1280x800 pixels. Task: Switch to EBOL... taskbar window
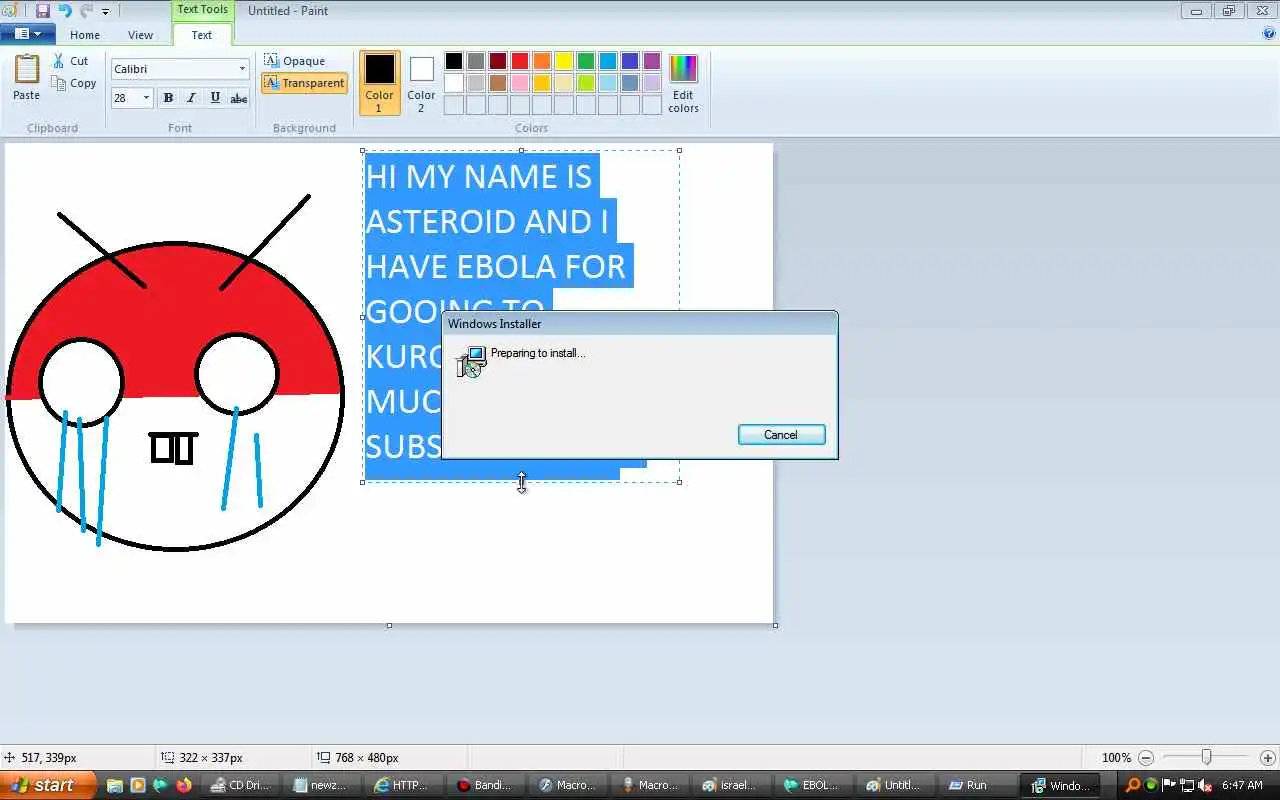coord(813,785)
